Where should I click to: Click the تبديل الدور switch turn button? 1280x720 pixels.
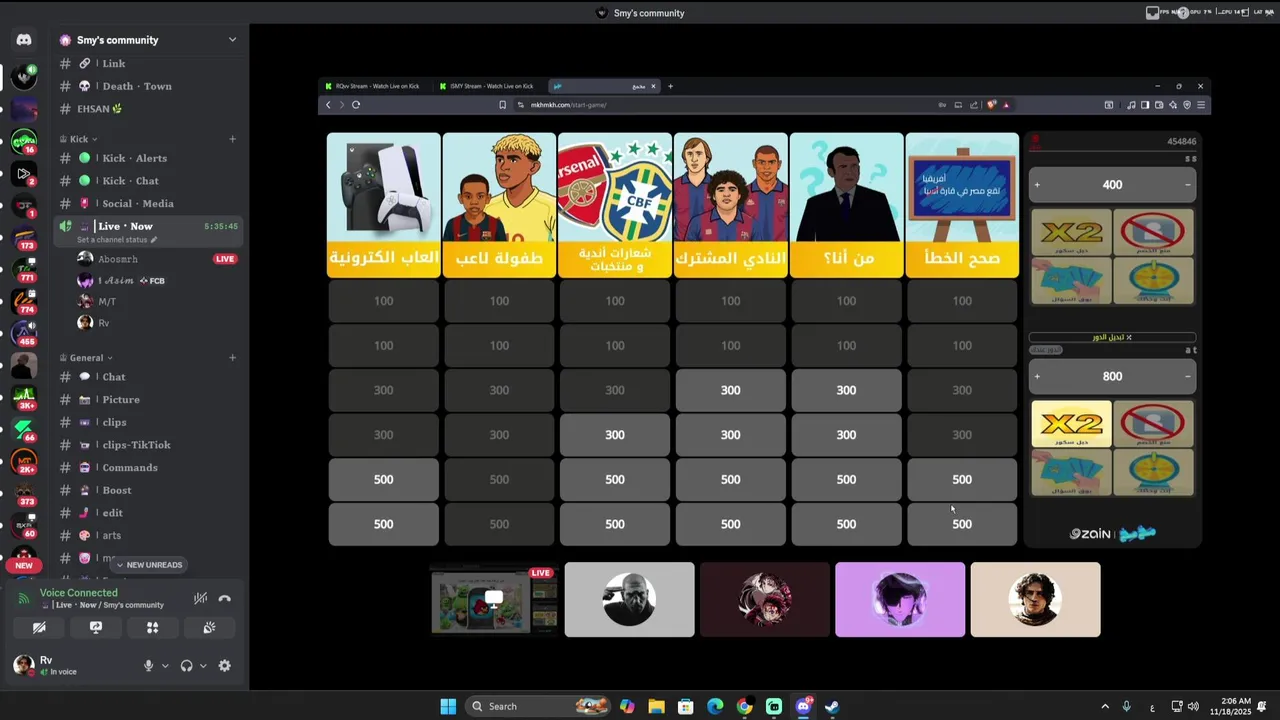(1113, 337)
